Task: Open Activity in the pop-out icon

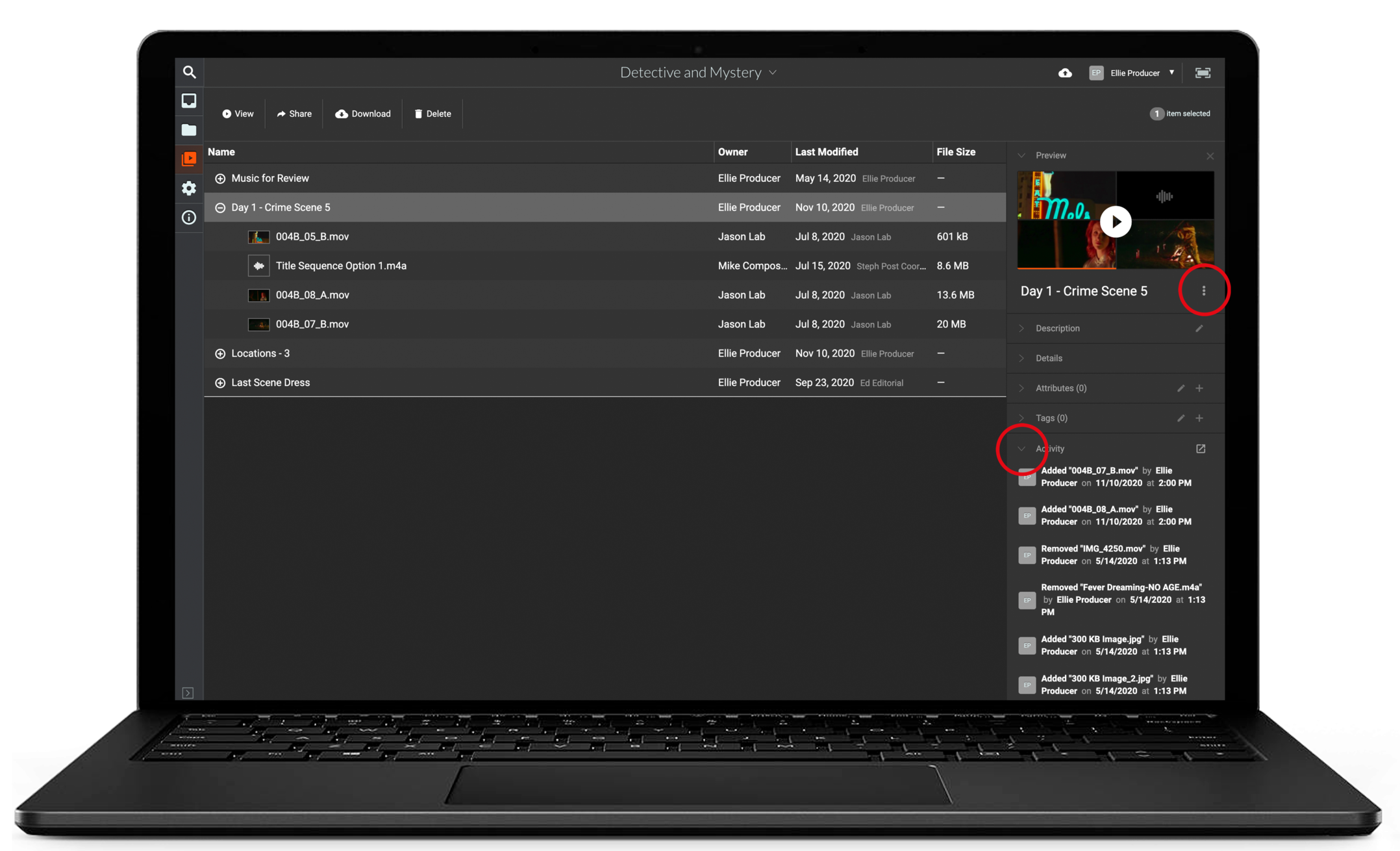Action: pos(1201,448)
